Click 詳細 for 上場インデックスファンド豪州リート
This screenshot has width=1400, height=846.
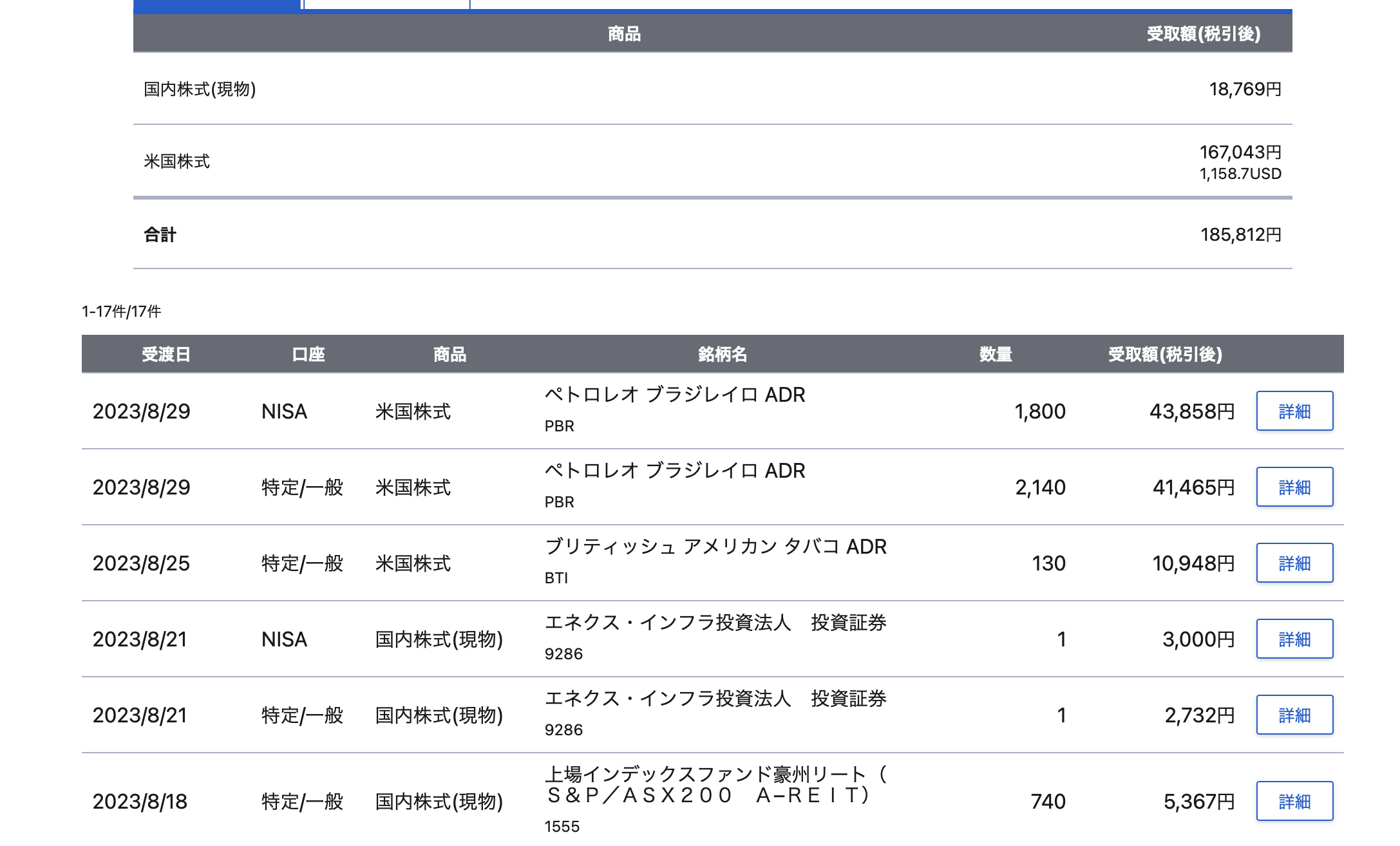click(1294, 801)
